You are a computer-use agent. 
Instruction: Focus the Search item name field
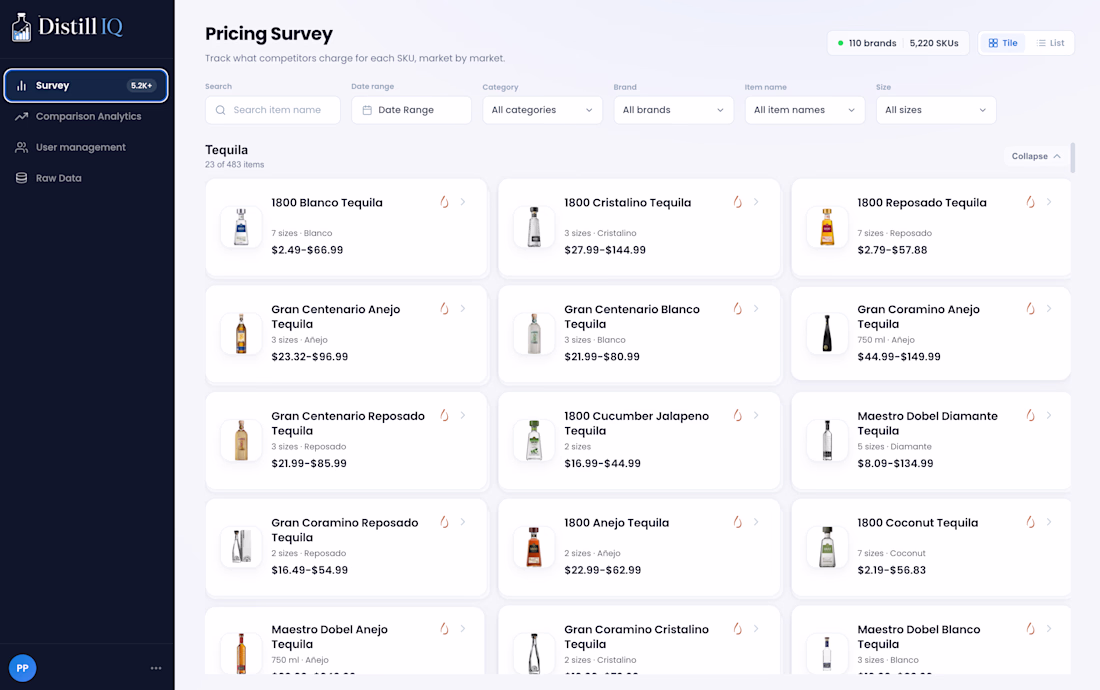click(273, 110)
